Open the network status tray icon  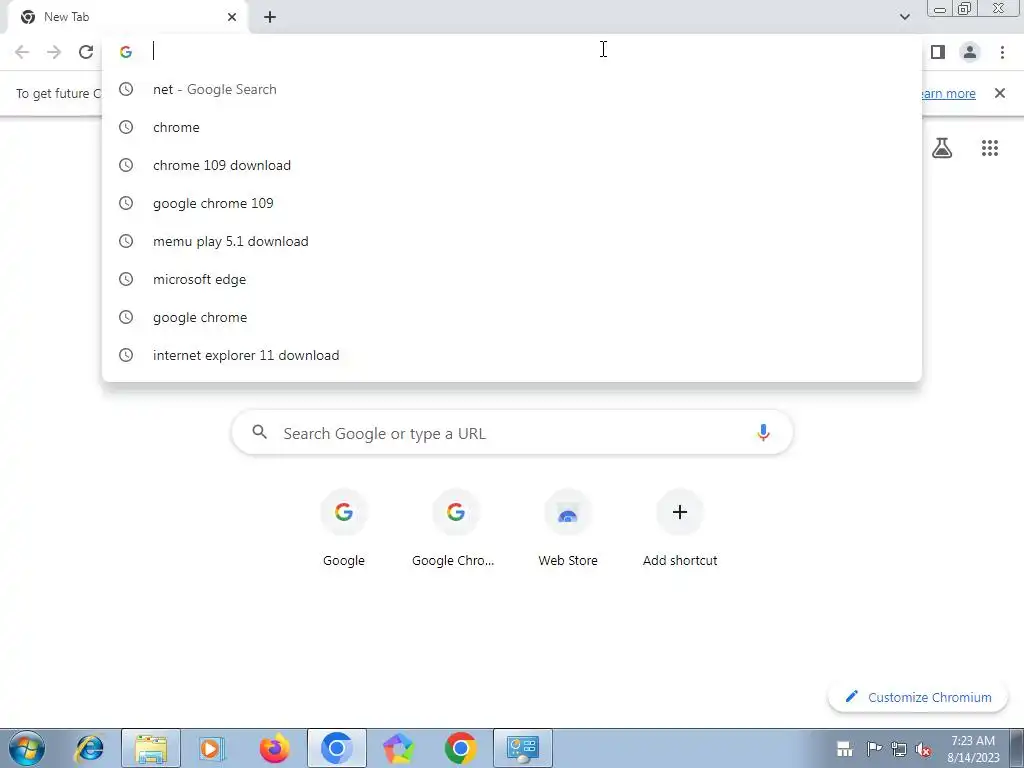pyautogui.click(x=899, y=748)
